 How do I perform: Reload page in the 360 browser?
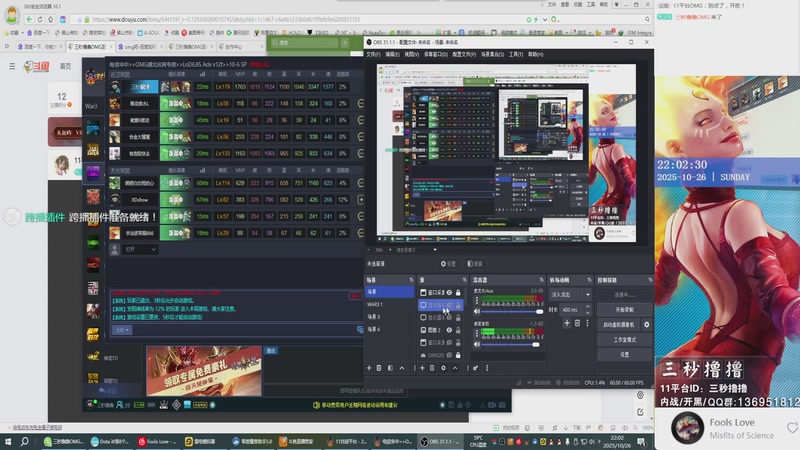click(x=40, y=19)
